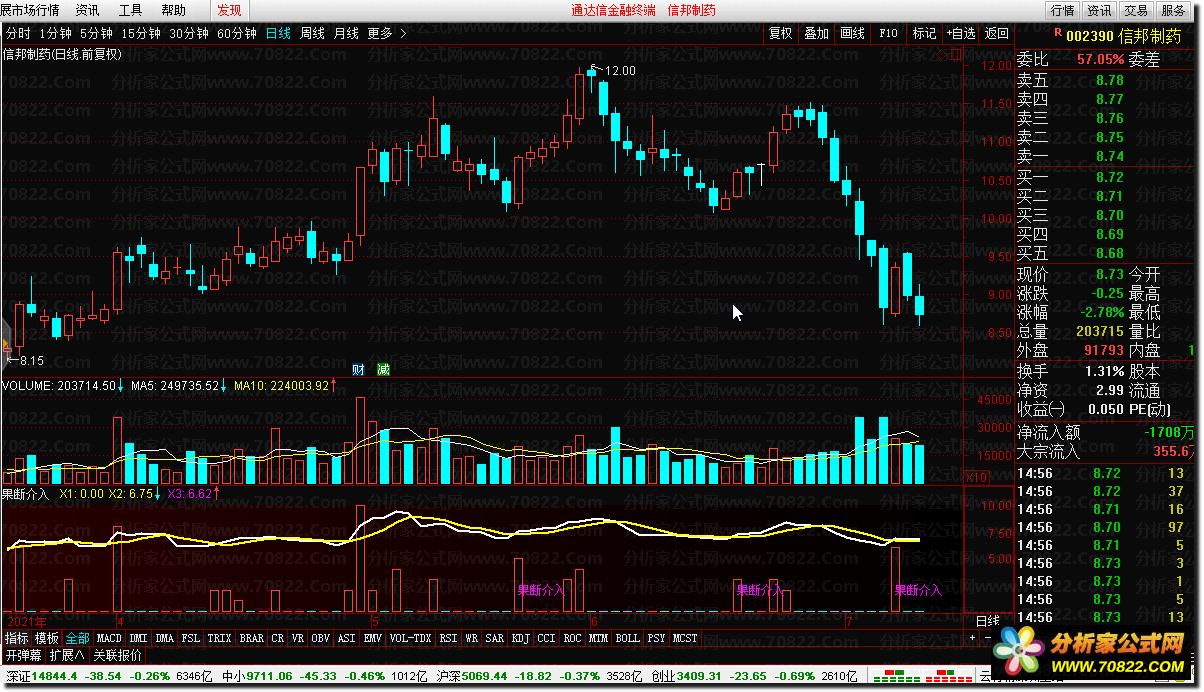Click the red diamond icon at chart corner
Viewport: 1204px width, 692px height.
[942, 54]
